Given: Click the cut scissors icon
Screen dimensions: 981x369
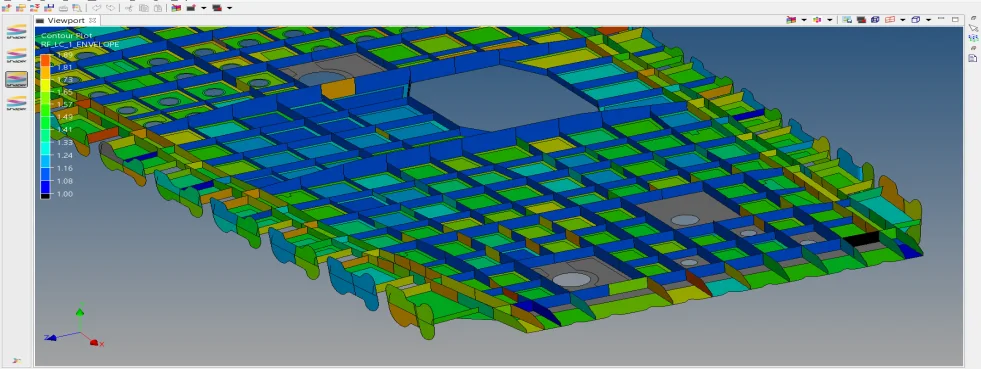Looking at the screenshot, I should click(x=129, y=8).
